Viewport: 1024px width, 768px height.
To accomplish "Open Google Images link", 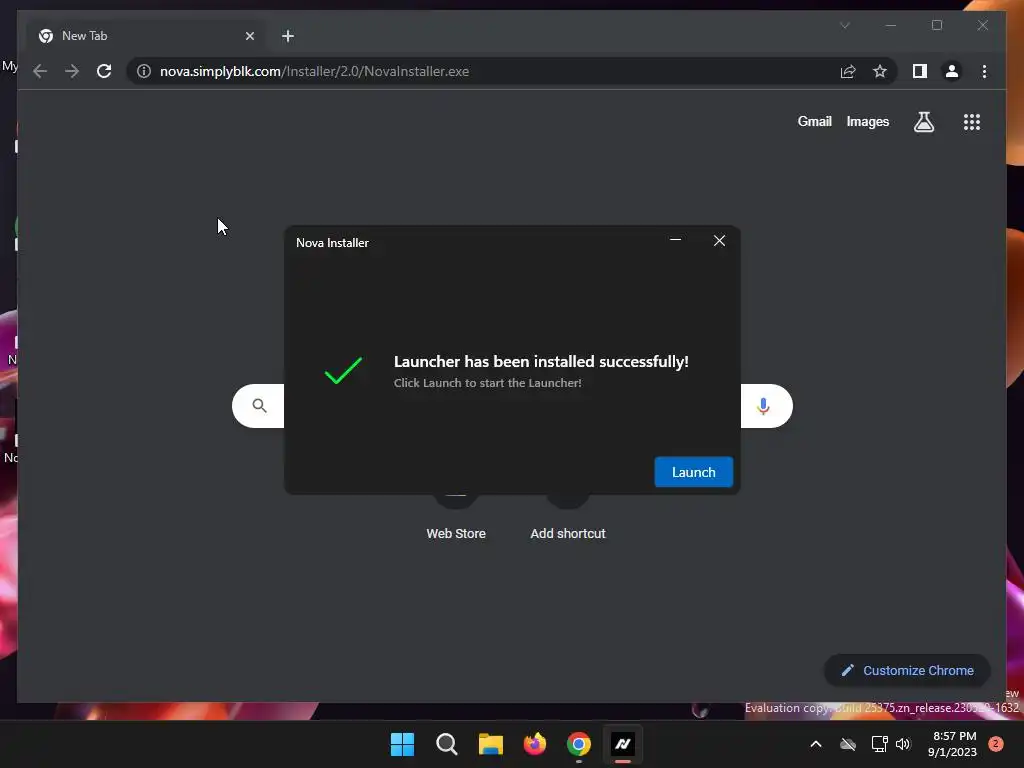I will 867,121.
